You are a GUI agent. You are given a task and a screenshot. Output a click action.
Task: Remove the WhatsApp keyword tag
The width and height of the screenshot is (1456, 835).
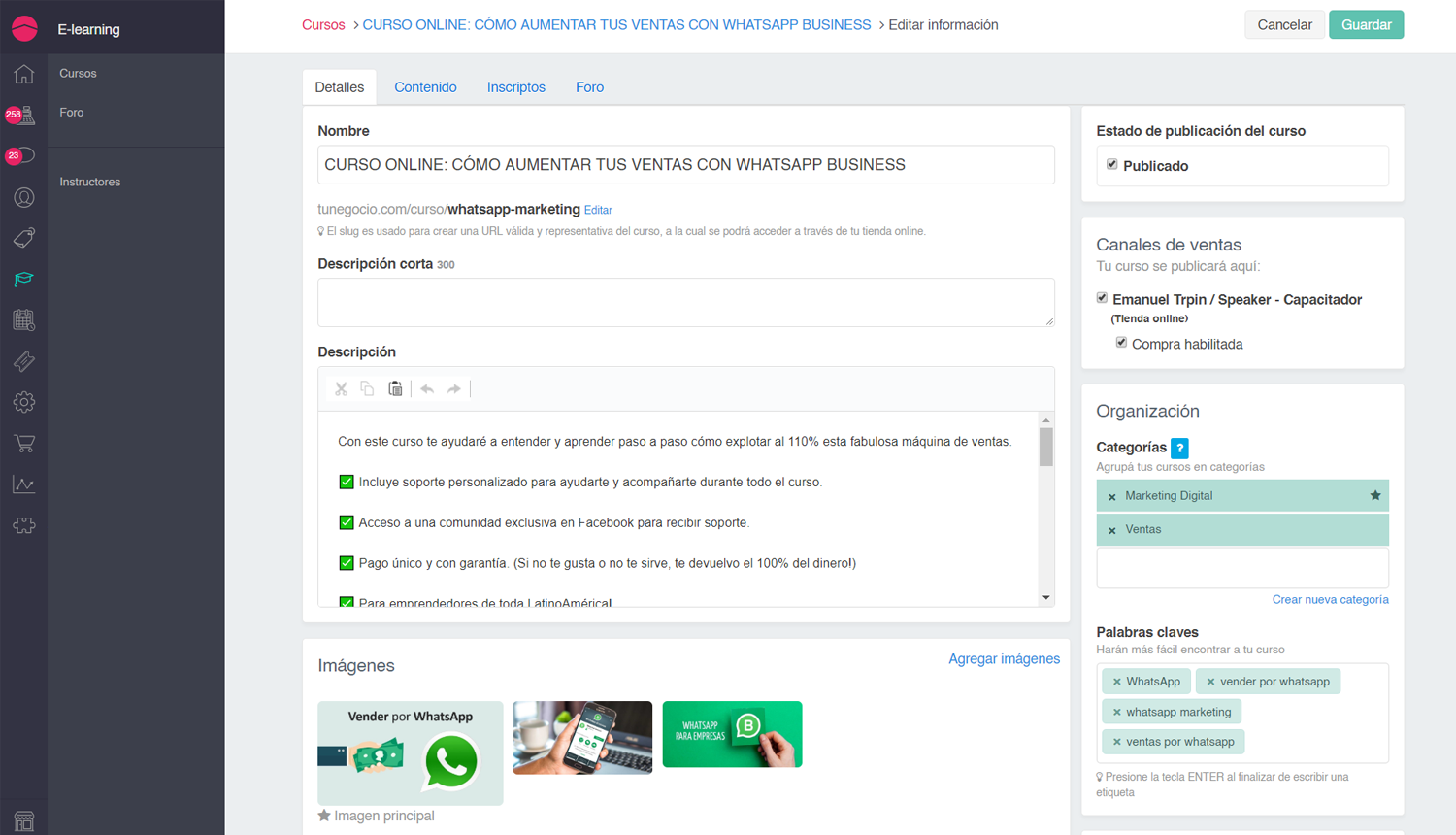tap(1116, 682)
